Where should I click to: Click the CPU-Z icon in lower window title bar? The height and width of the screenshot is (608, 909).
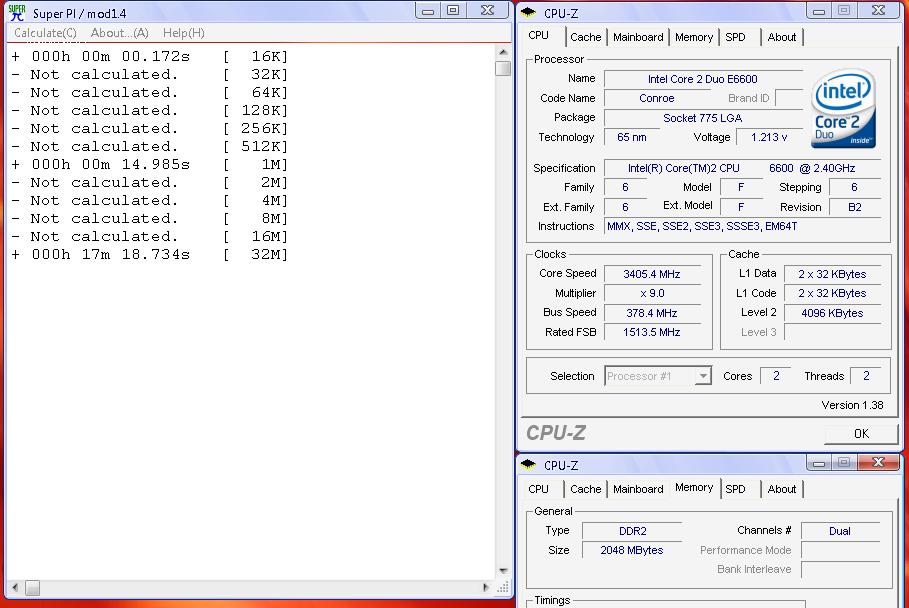pyautogui.click(x=528, y=464)
